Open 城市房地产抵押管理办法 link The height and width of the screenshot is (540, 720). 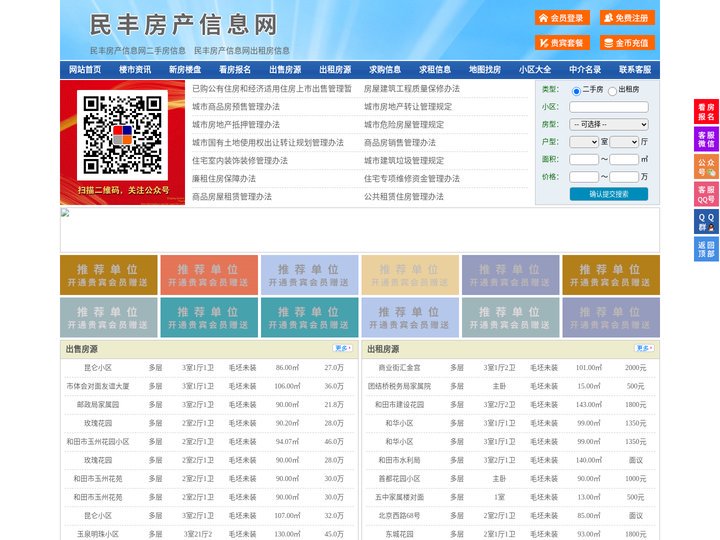pyautogui.click(x=236, y=124)
